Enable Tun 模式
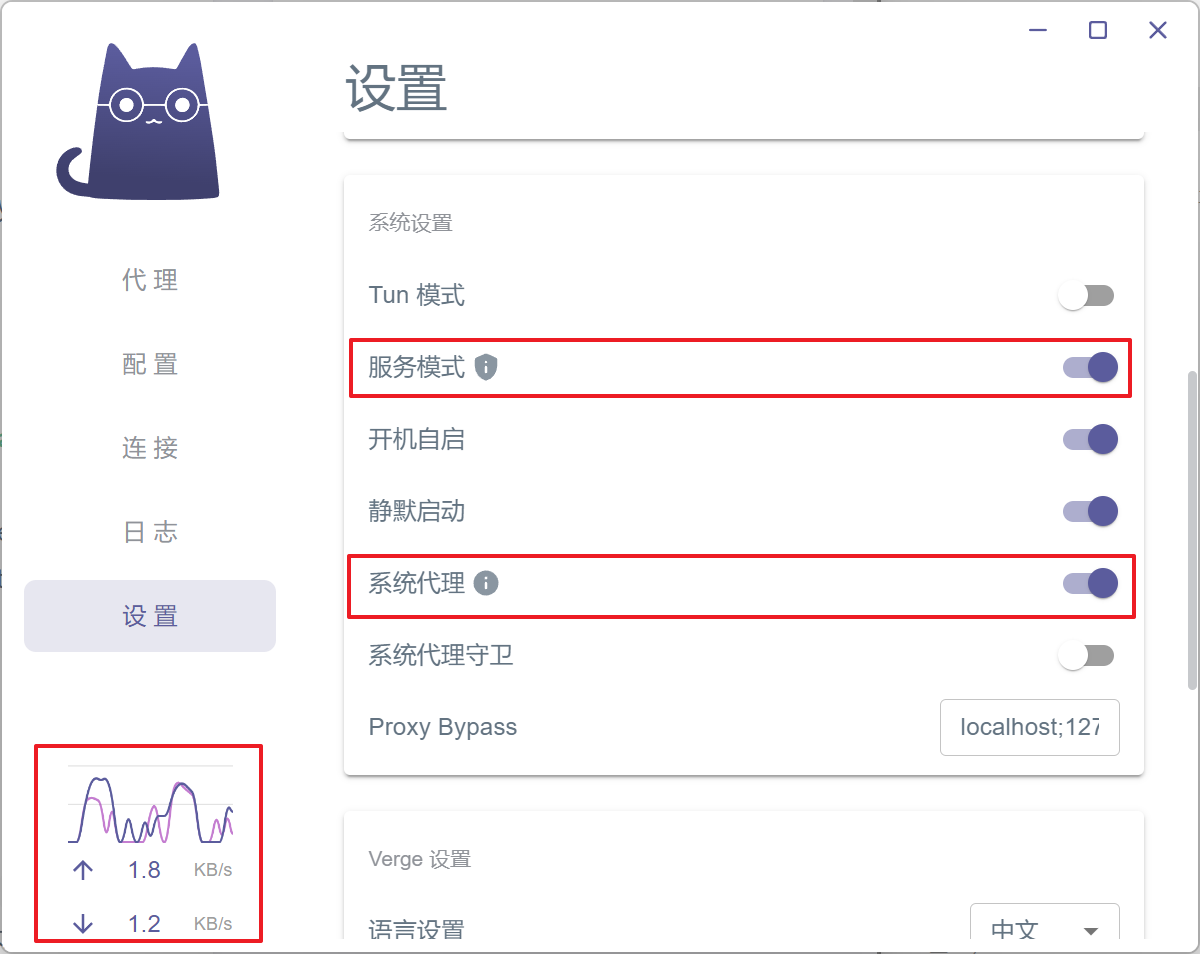Image resolution: width=1200 pixels, height=954 pixels. pyautogui.click(x=1087, y=295)
